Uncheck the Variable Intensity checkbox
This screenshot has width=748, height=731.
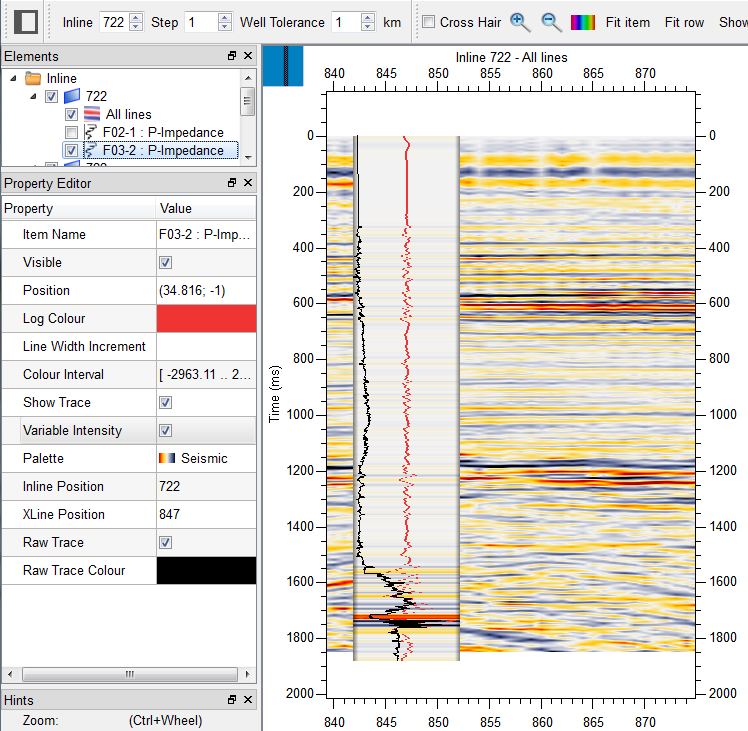point(166,431)
